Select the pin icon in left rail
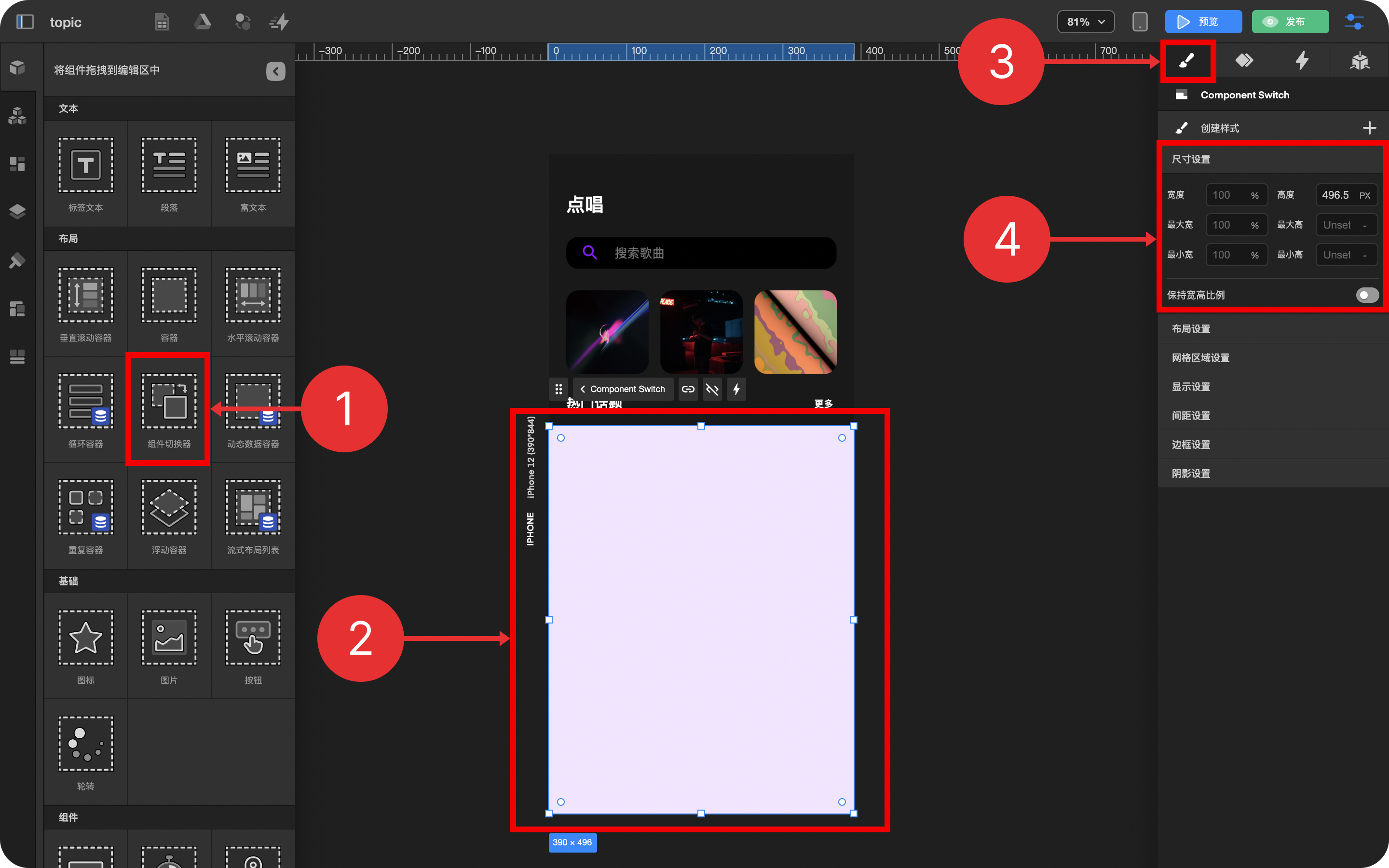The height and width of the screenshot is (868, 1389). [17, 260]
